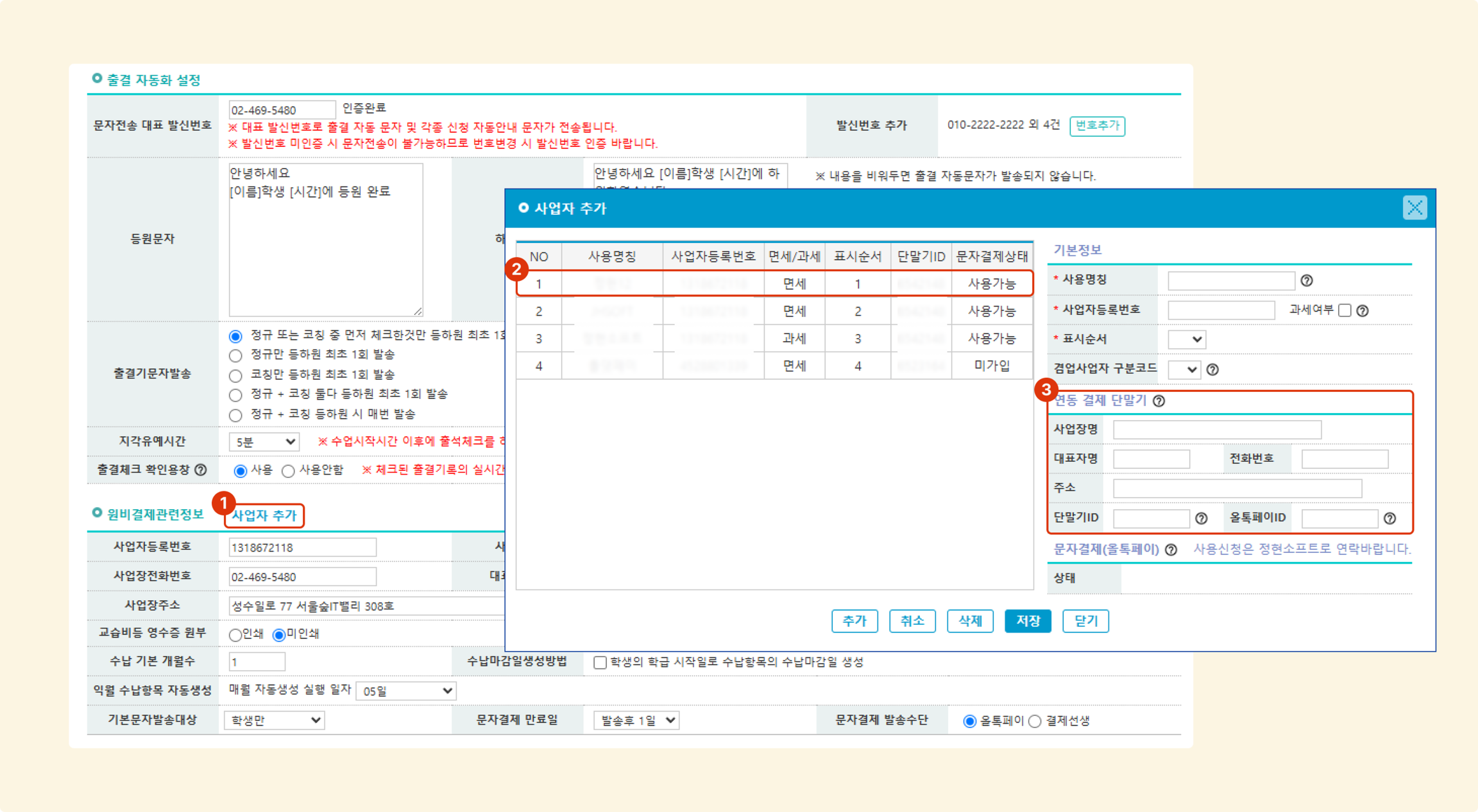Close the 사업자 추가 dialog with X
Screen dimensions: 1478x812
pyautogui.click(x=1414, y=208)
